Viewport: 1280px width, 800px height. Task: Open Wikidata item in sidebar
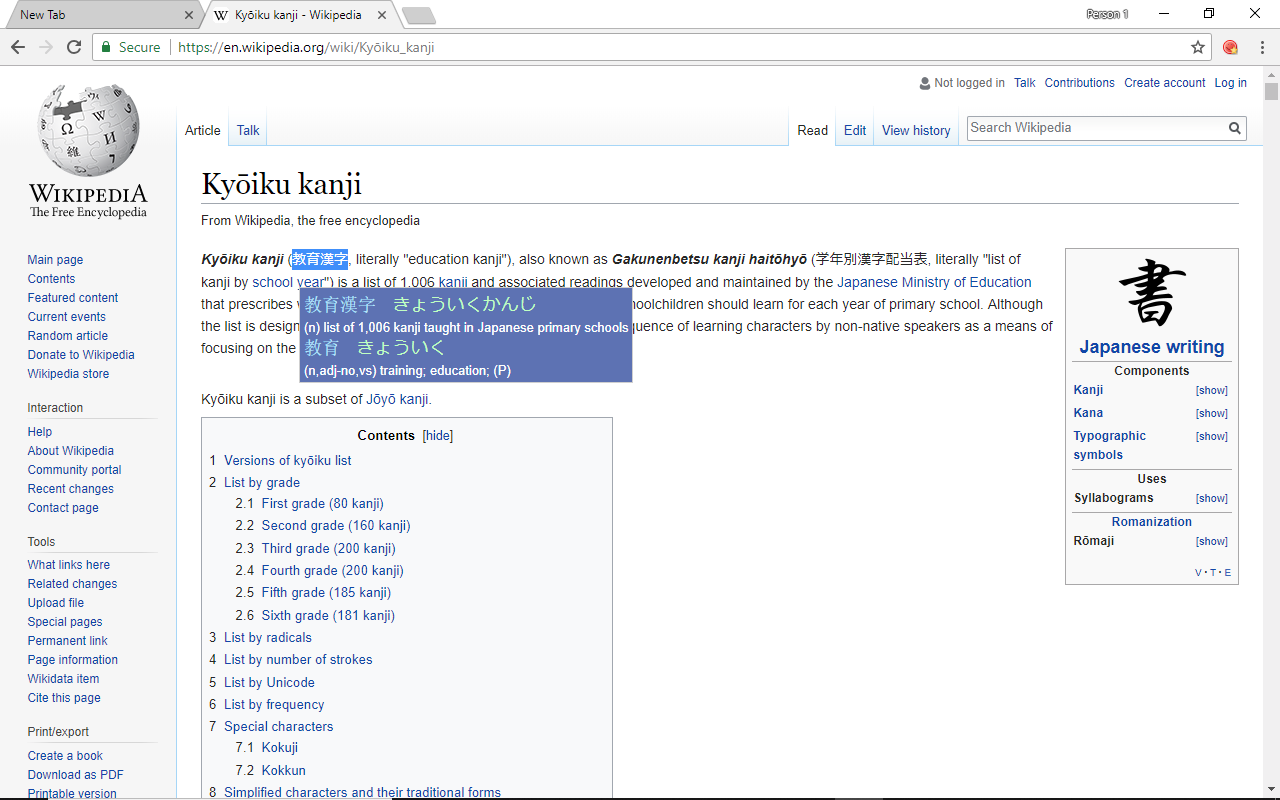[63, 679]
